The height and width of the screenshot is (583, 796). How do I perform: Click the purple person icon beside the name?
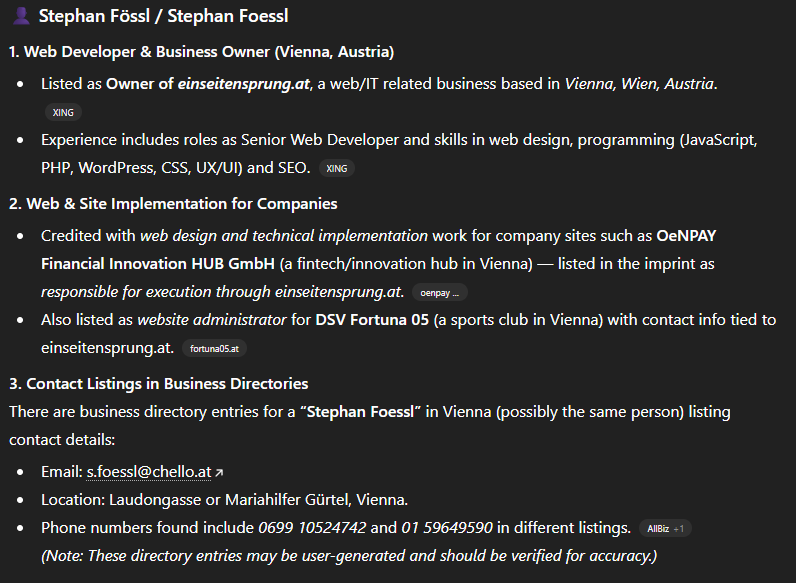click(x=20, y=17)
